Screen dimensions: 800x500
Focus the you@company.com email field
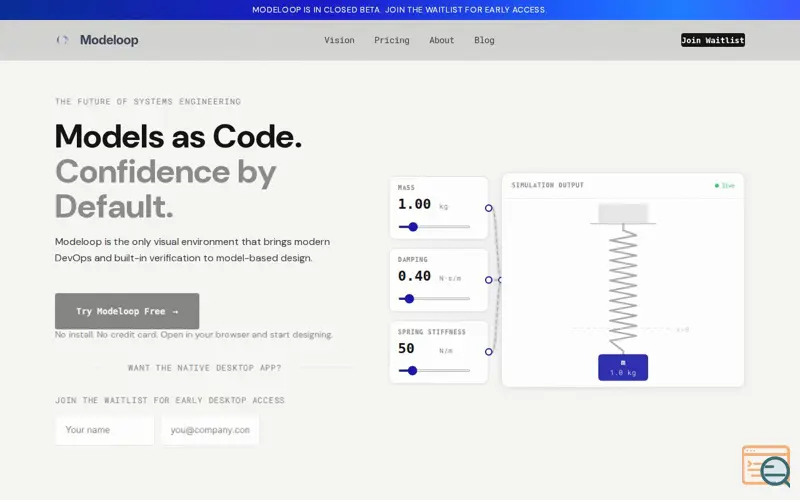[210, 430]
